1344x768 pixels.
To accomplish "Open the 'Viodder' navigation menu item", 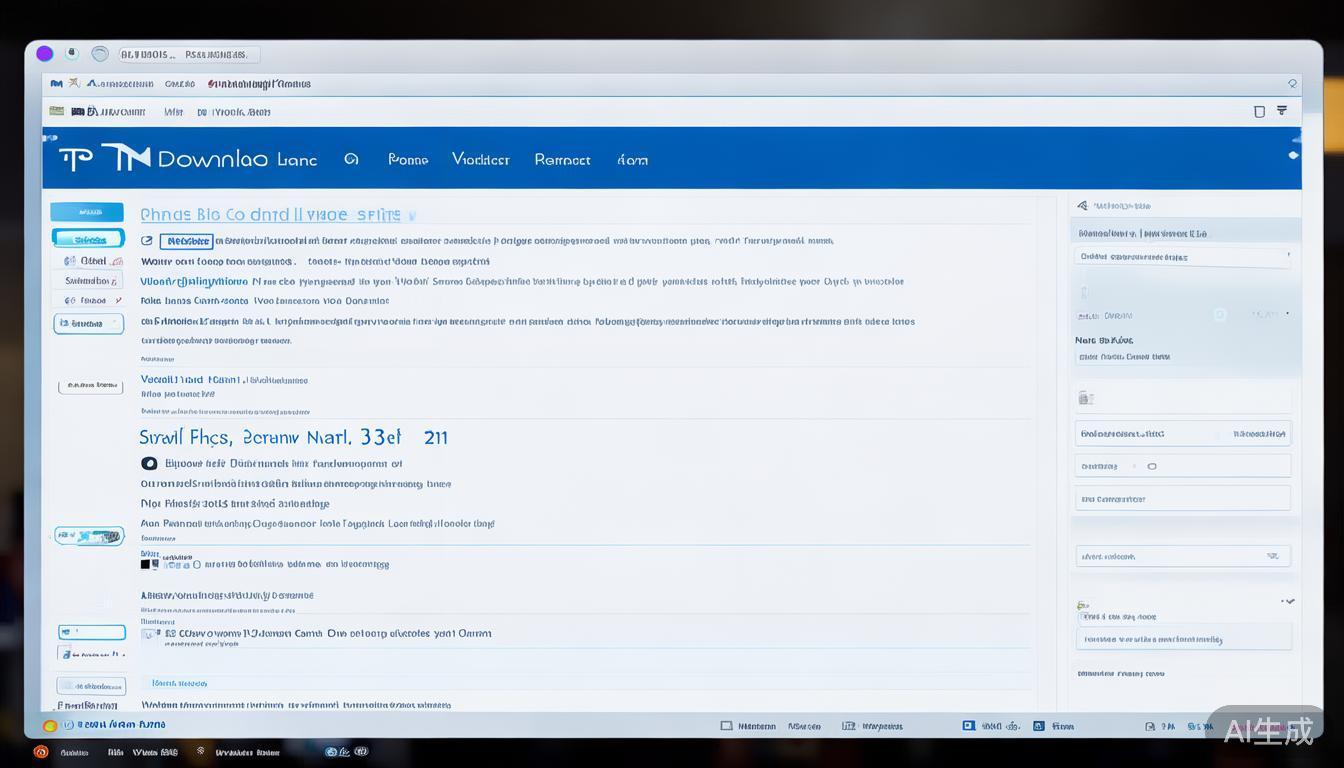I will tap(480, 159).
